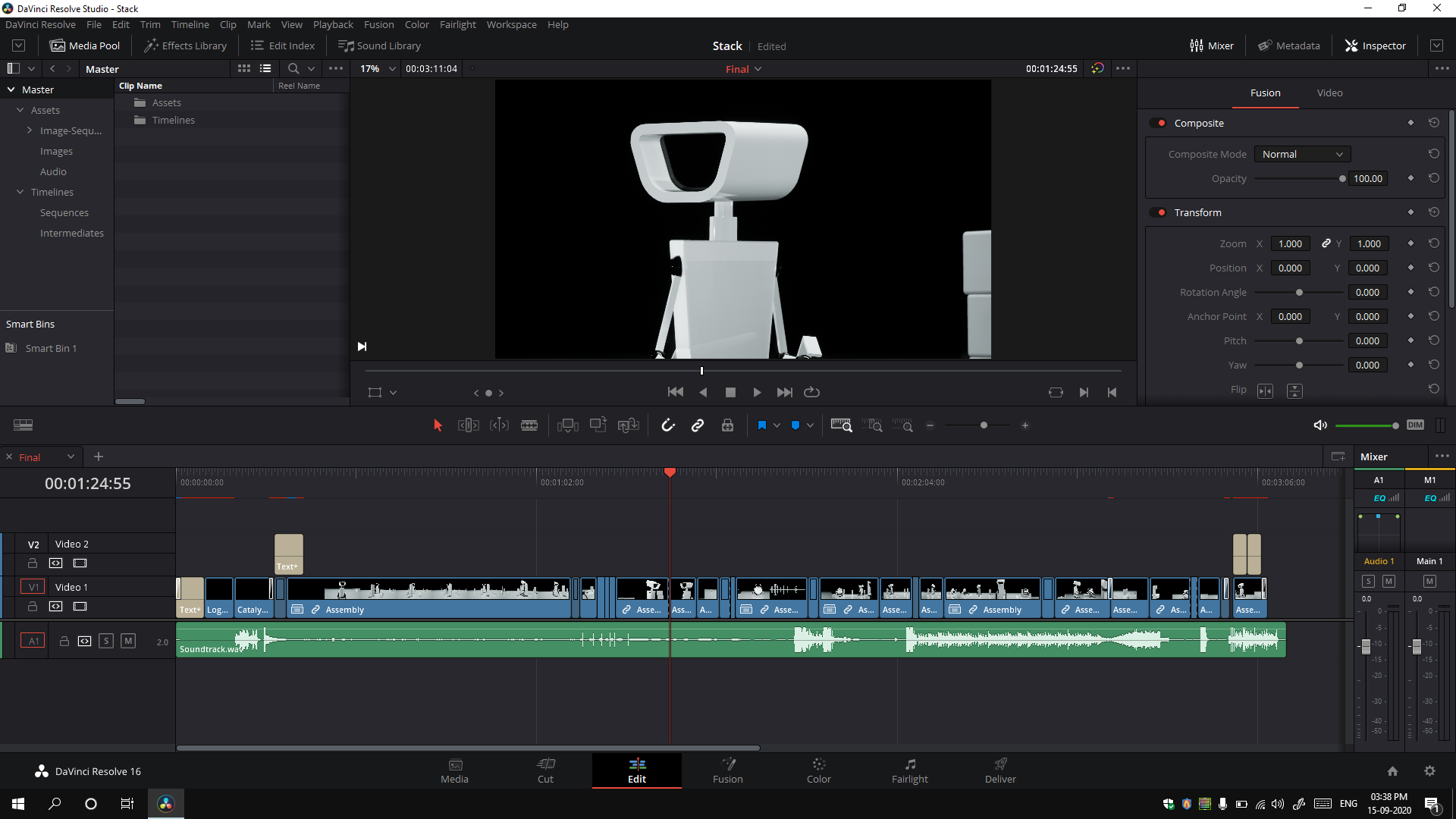The image size is (1456, 819).
Task: Open the Fairlight menu
Action: pos(457,24)
